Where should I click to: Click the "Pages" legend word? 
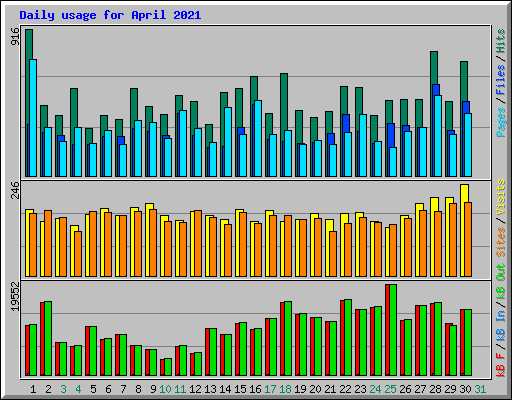coord(501,122)
